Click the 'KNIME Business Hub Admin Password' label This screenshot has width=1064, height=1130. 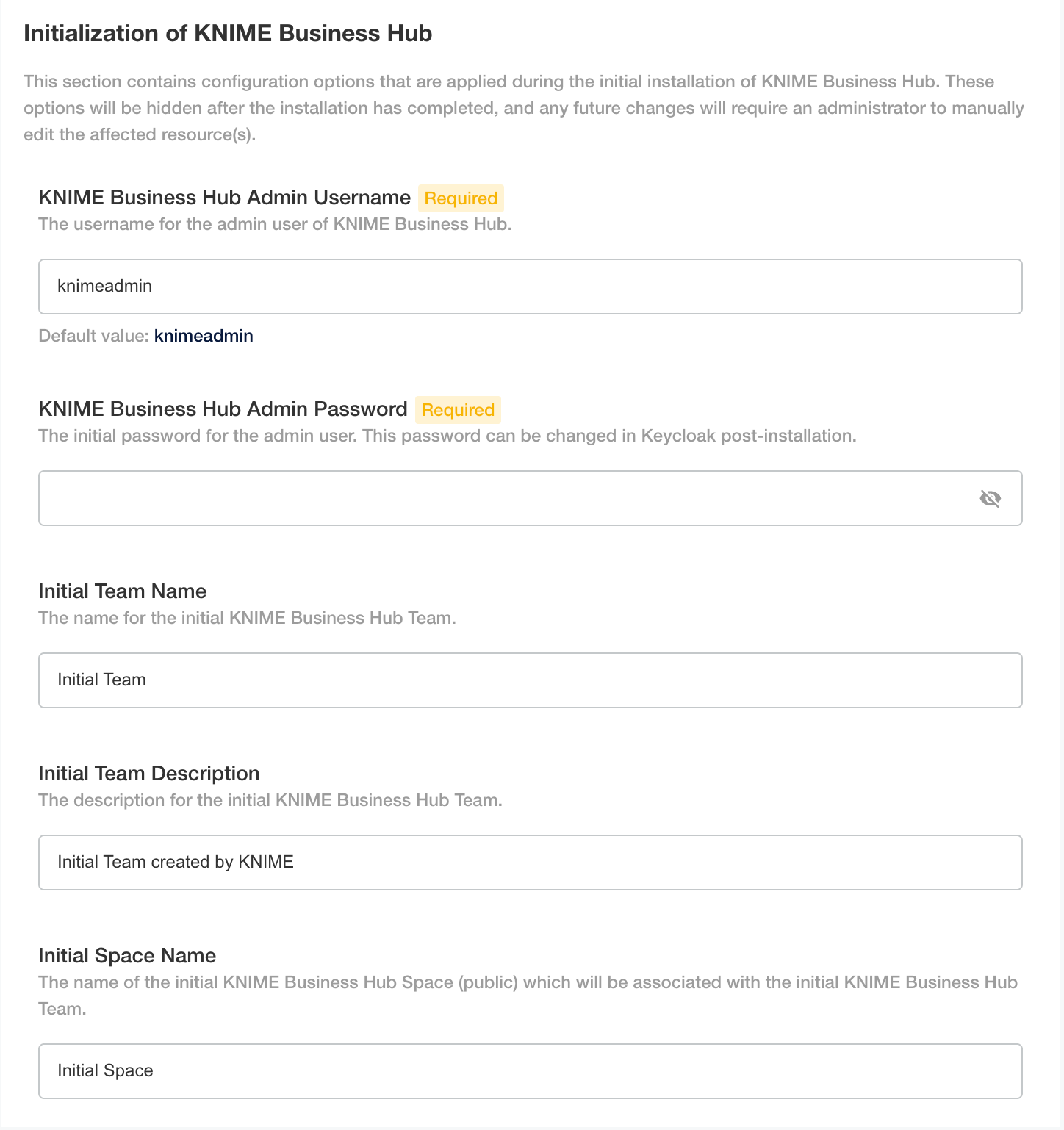click(223, 409)
